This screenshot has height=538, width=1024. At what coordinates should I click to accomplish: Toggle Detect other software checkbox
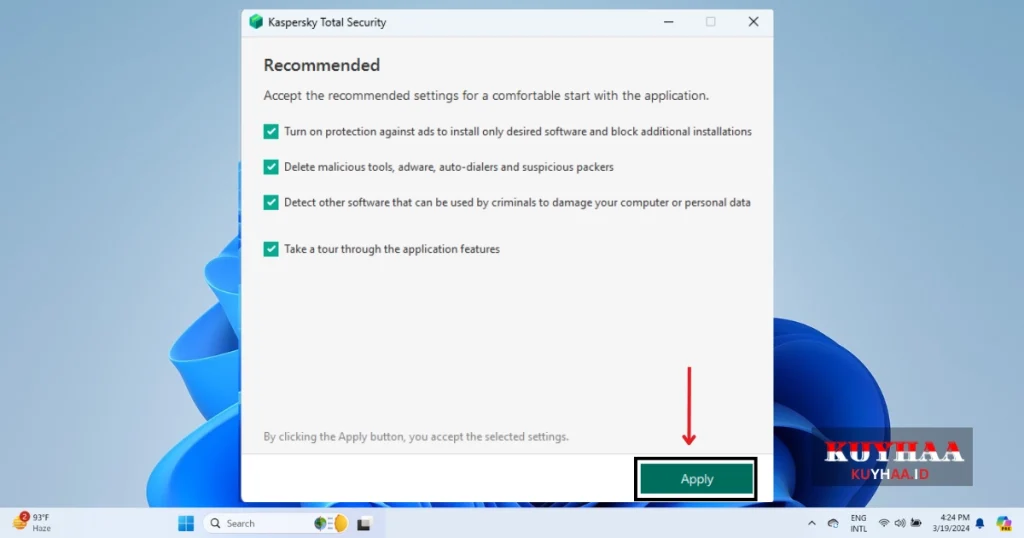[271, 202]
